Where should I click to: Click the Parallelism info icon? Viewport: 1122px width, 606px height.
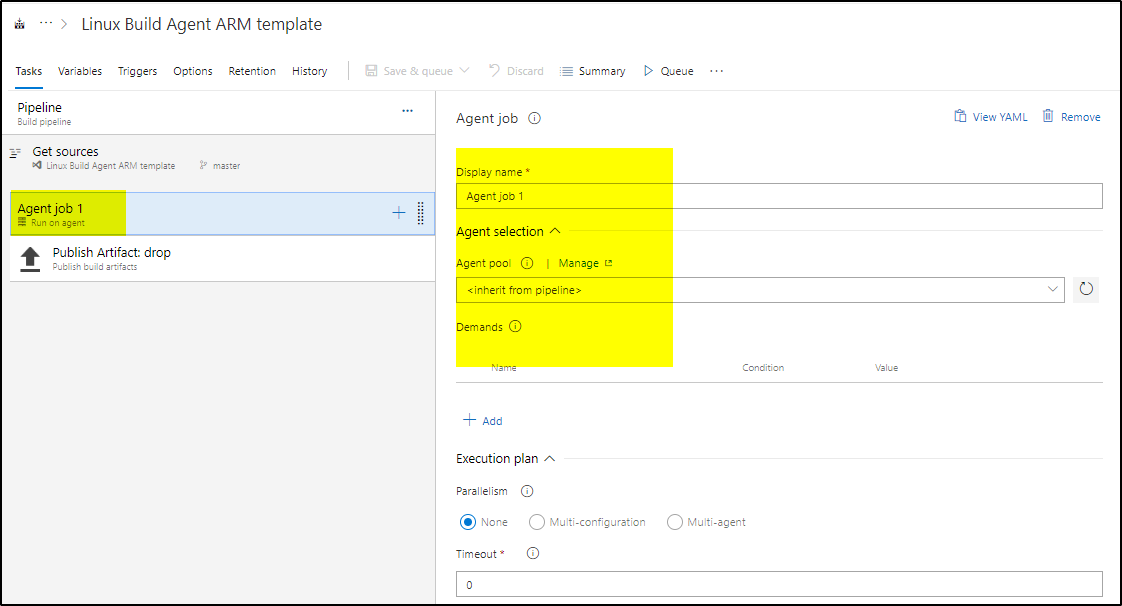click(x=527, y=491)
